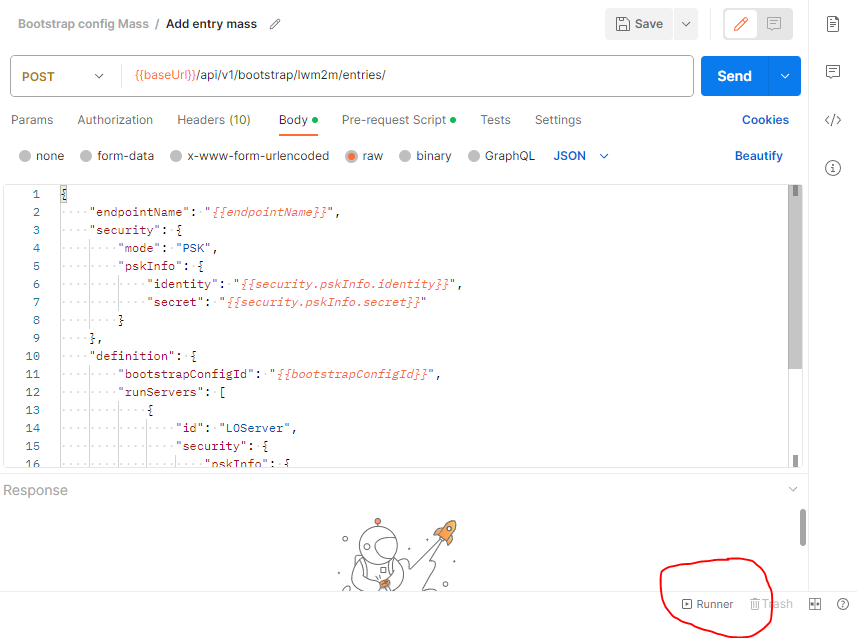Open the Info icon in the right sidebar
Image resolution: width=857 pixels, height=638 pixels.
[x=833, y=168]
